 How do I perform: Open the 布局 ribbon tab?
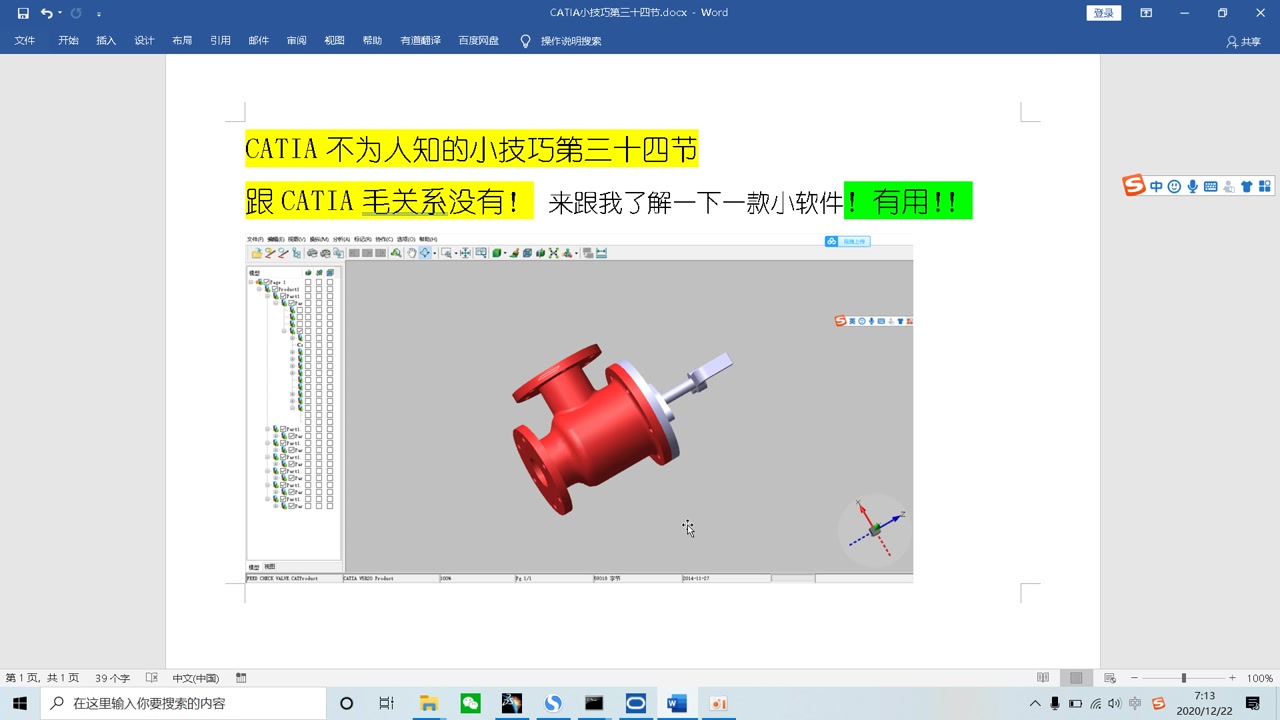[x=182, y=41]
